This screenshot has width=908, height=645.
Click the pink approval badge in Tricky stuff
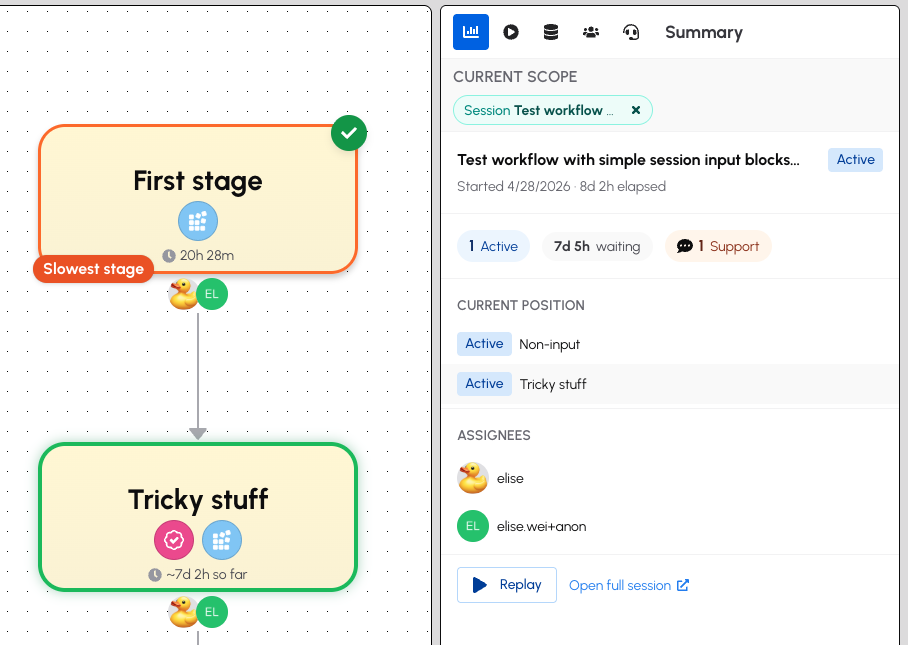click(174, 540)
